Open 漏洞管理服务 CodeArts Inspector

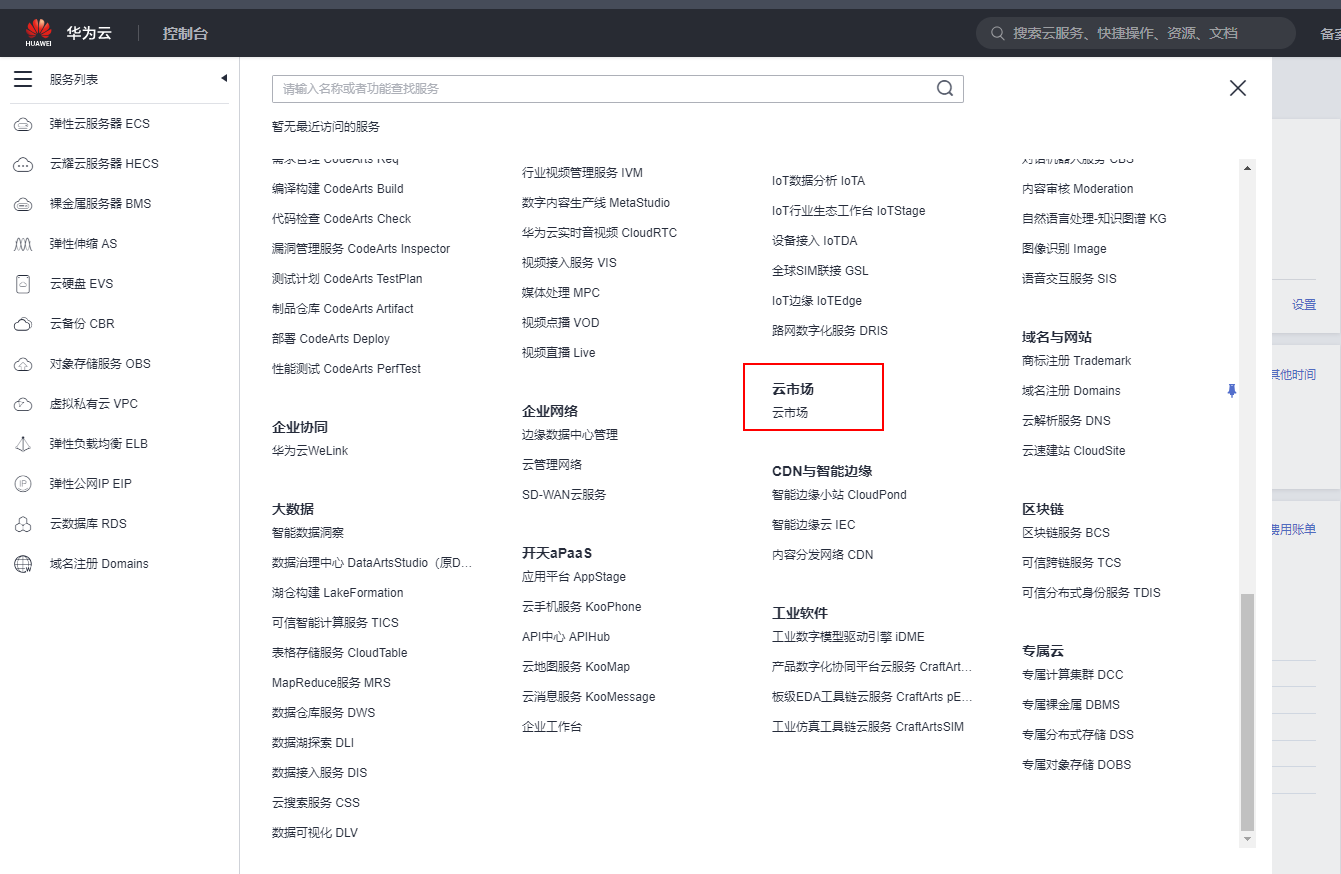(x=361, y=249)
